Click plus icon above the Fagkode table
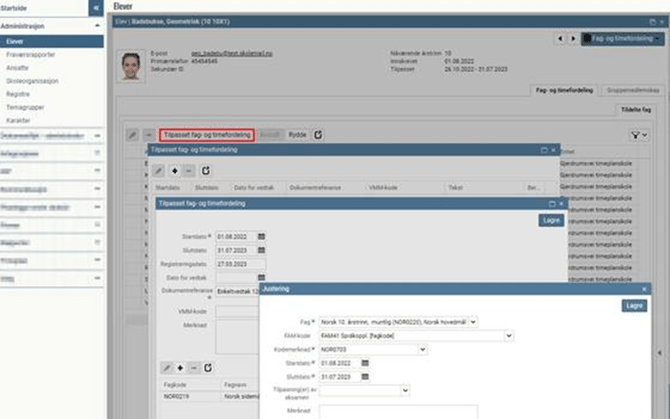The height and width of the screenshot is (419, 670). point(180,368)
